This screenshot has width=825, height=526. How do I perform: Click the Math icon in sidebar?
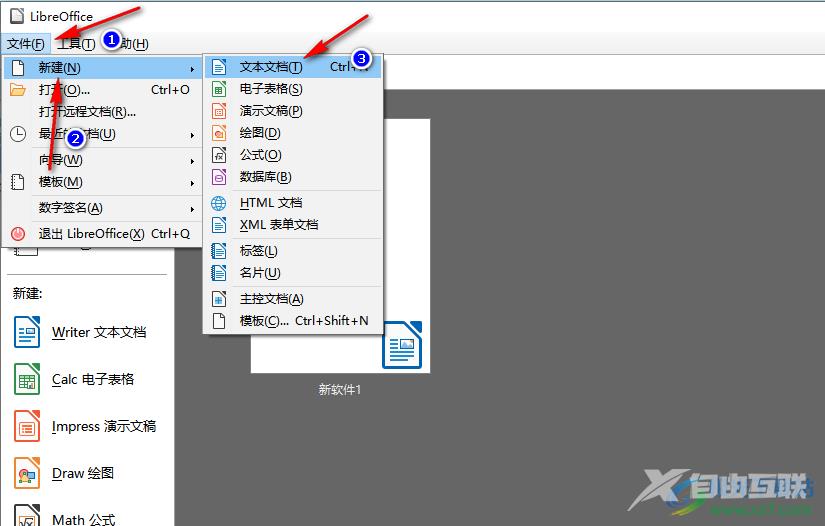(27, 515)
